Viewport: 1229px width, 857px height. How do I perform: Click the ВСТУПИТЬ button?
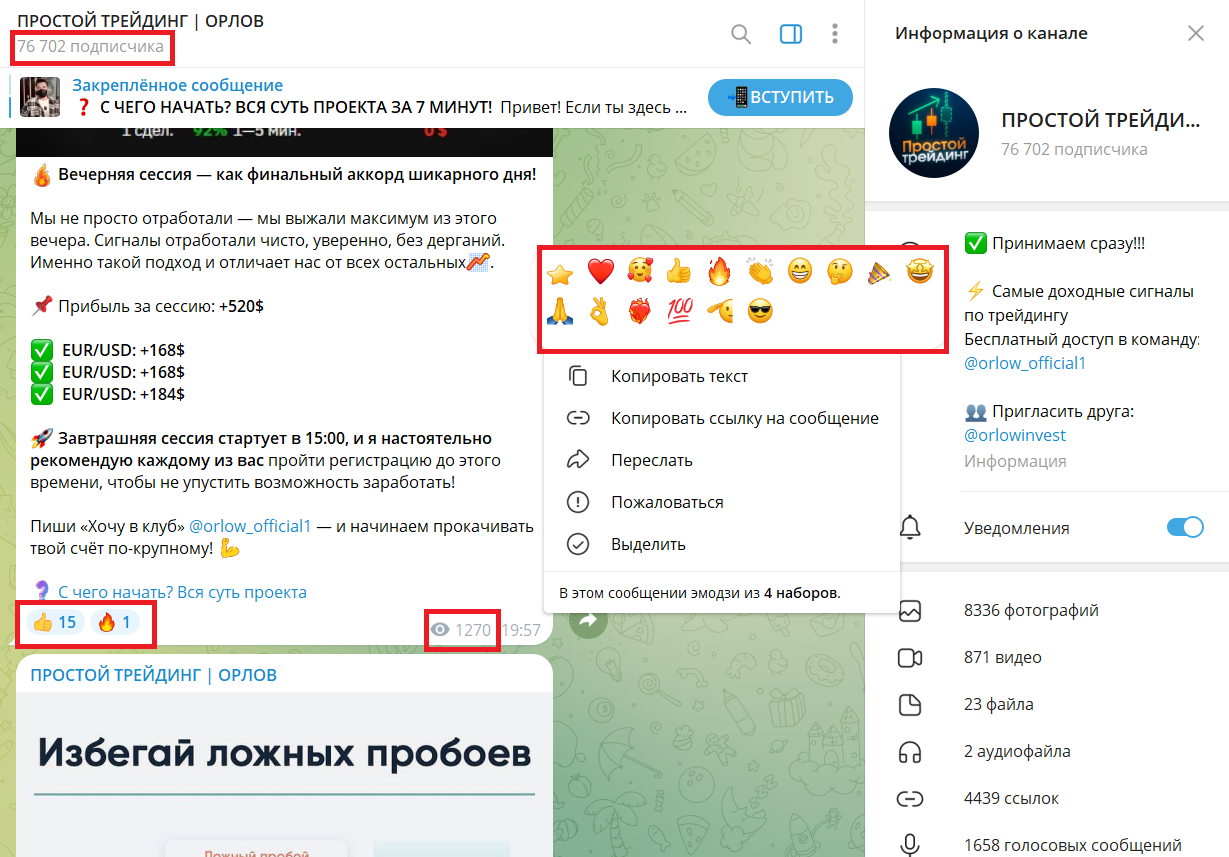click(780, 97)
